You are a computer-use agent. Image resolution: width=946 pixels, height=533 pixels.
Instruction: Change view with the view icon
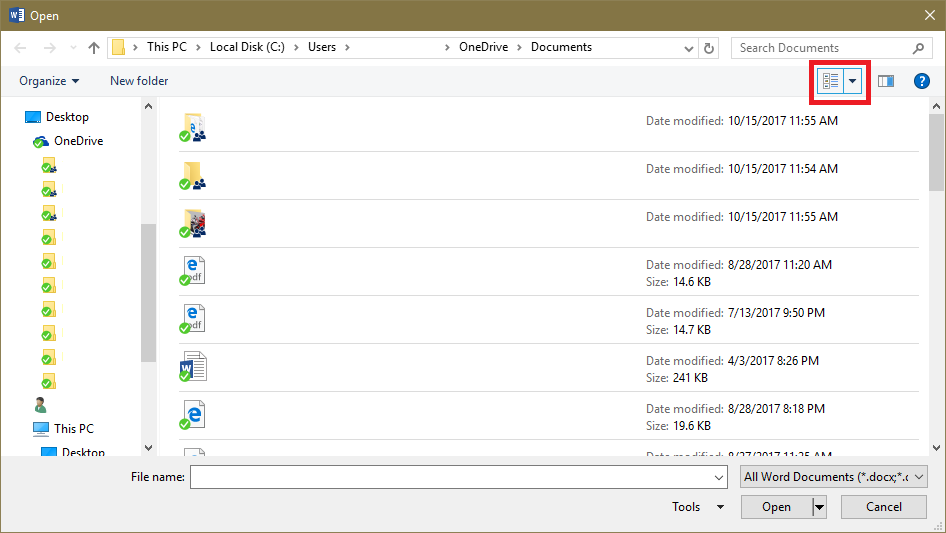tap(830, 81)
